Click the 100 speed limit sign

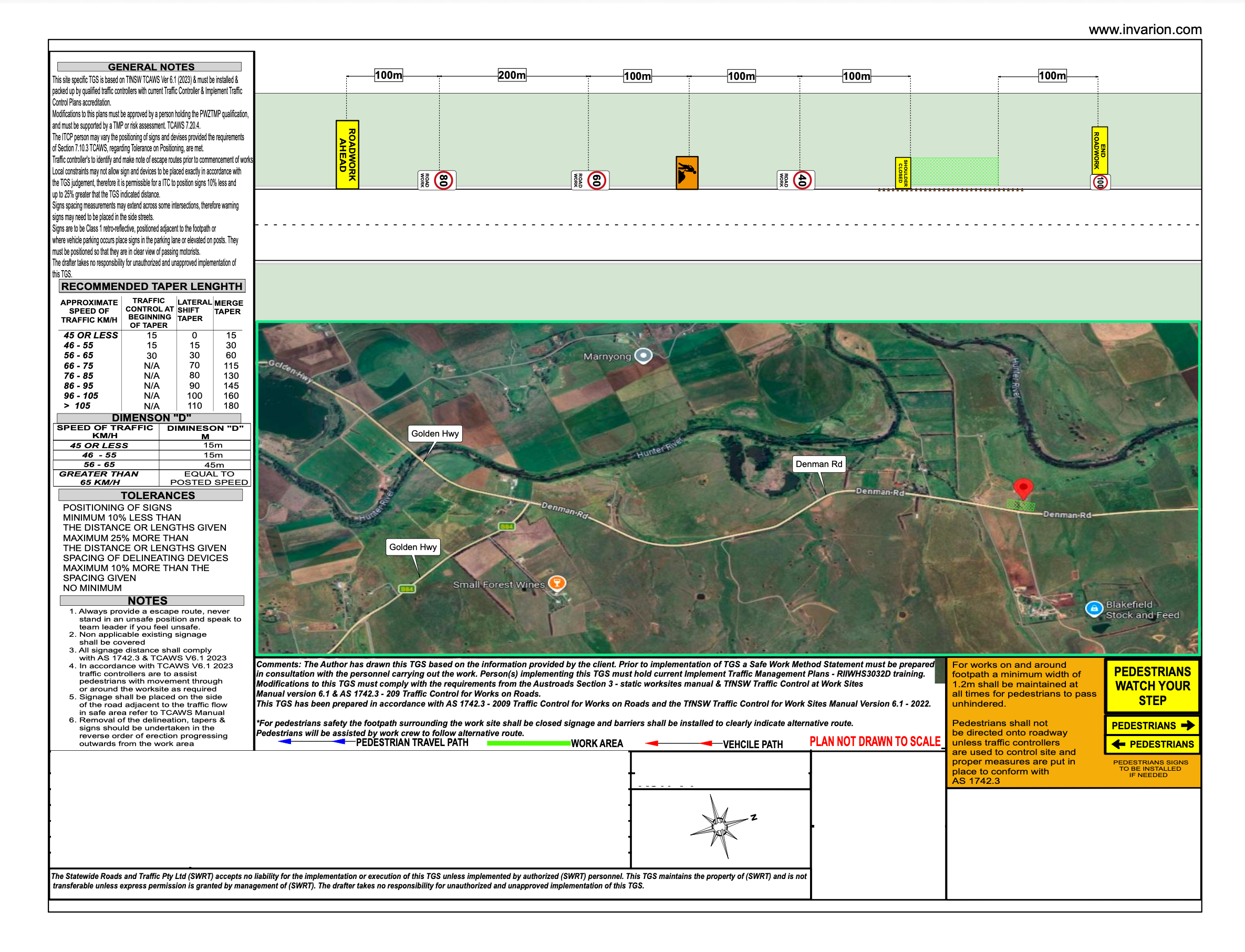pos(1099,182)
